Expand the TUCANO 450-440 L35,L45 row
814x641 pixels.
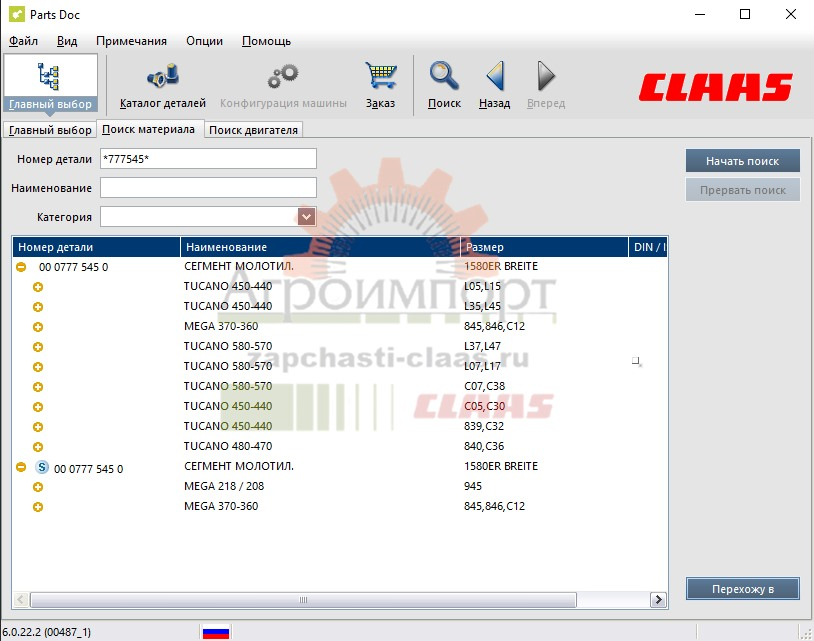pos(38,307)
